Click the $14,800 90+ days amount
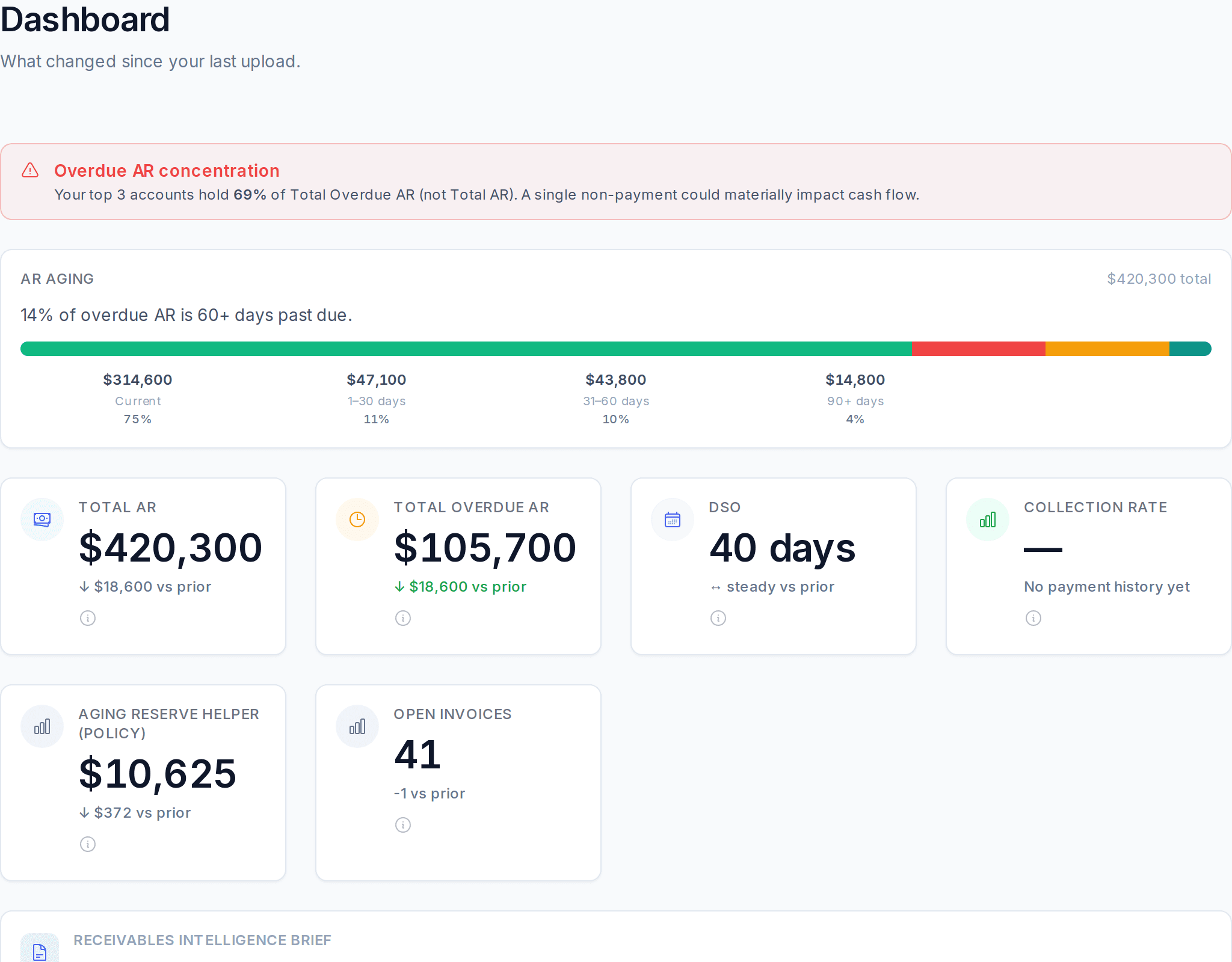The width and height of the screenshot is (1232, 962). (x=855, y=380)
